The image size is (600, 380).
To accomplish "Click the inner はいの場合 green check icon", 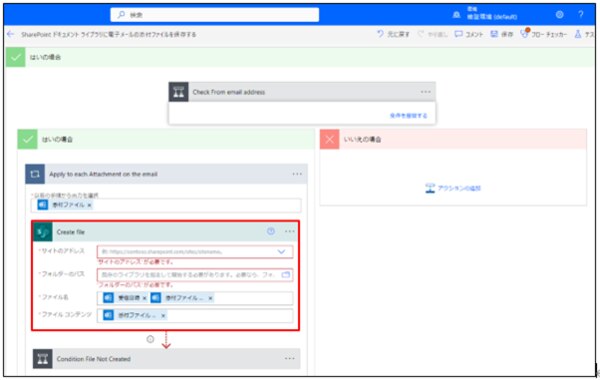I will (28, 139).
